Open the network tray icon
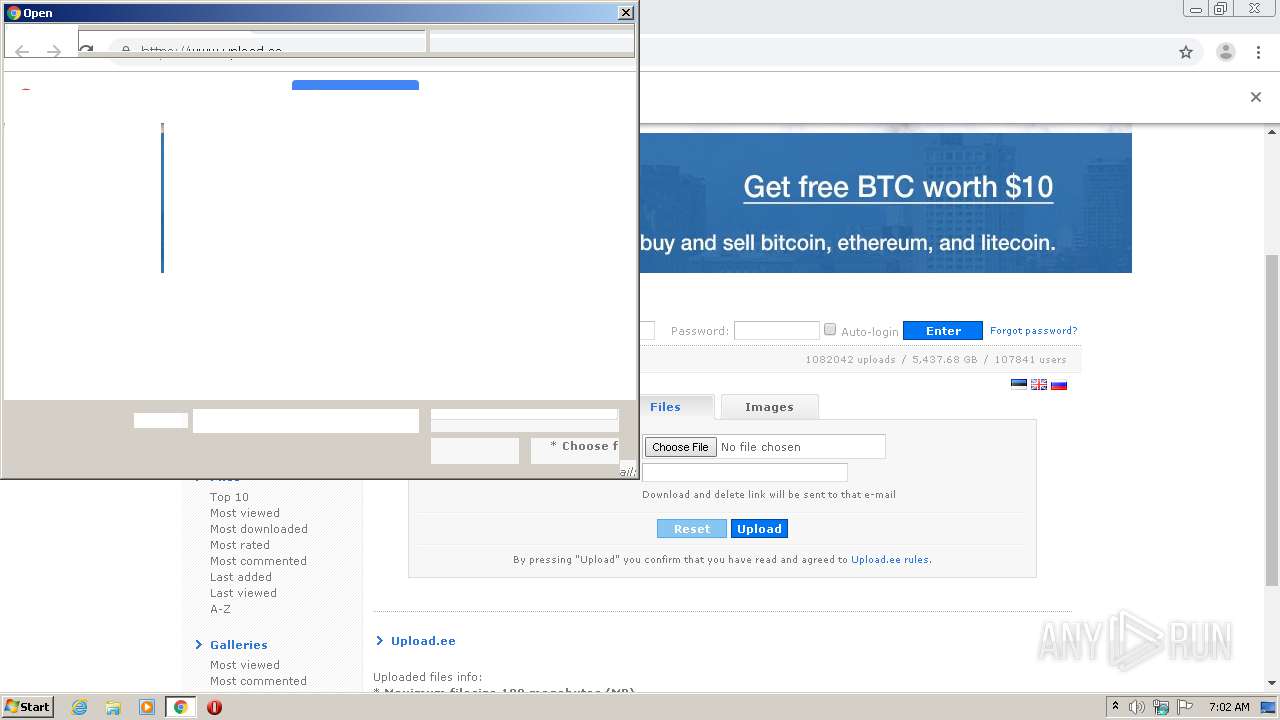Image resolution: width=1280 pixels, height=720 pixels. tap(1161, 707)
